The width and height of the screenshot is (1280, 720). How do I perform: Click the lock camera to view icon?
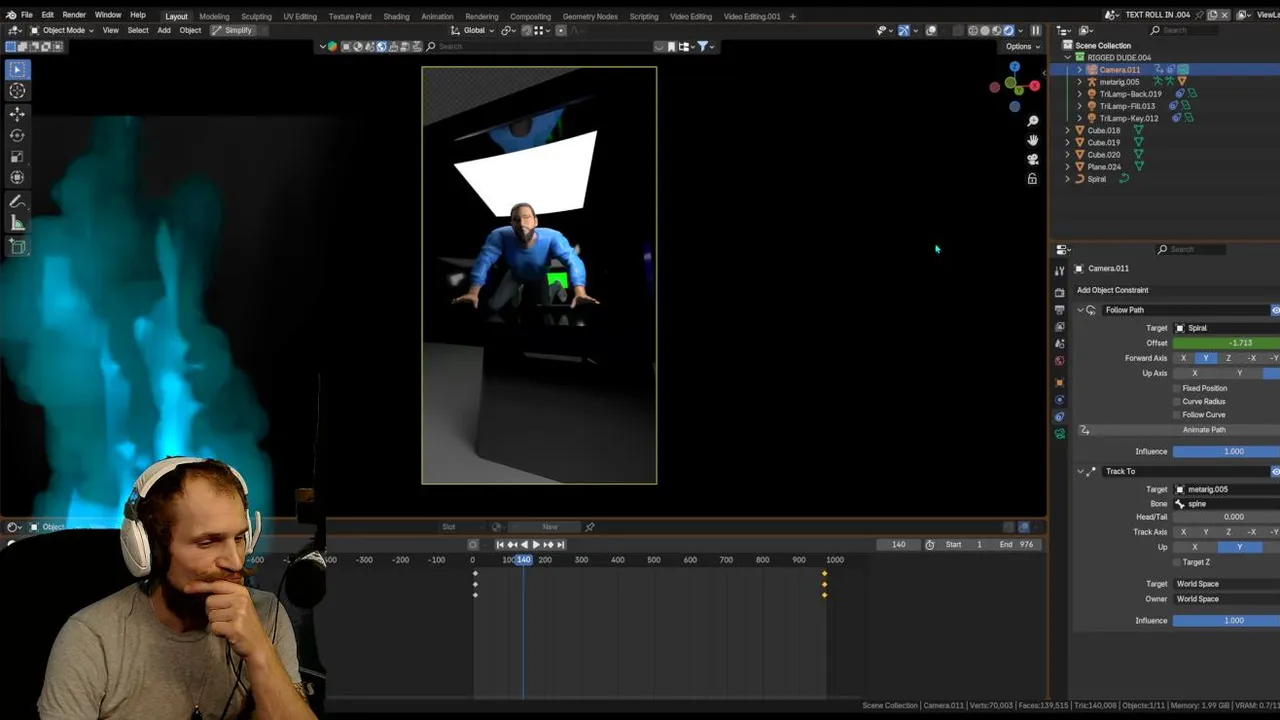1032,179
